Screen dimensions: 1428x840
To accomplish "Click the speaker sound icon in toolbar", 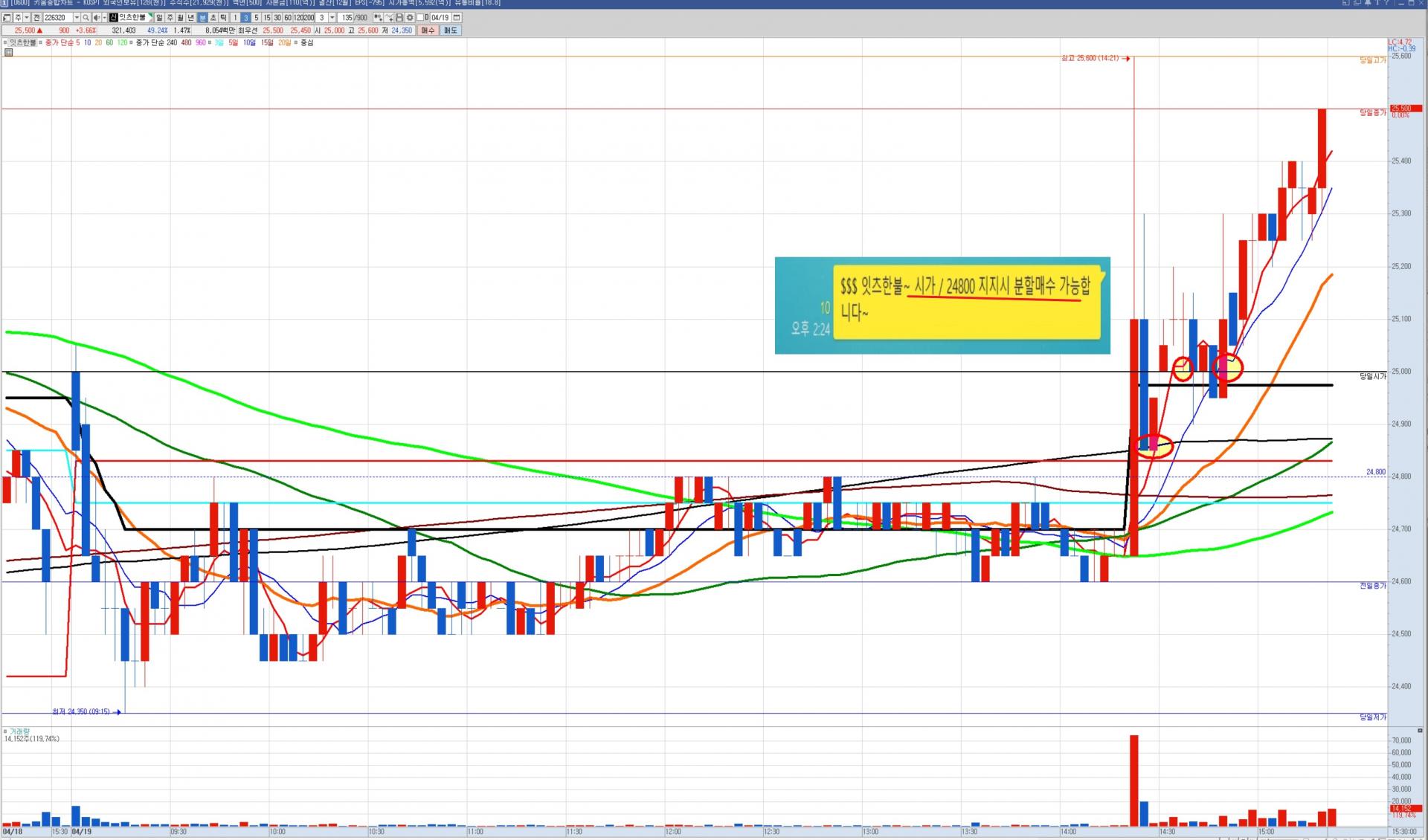I will tap(96, 18).
